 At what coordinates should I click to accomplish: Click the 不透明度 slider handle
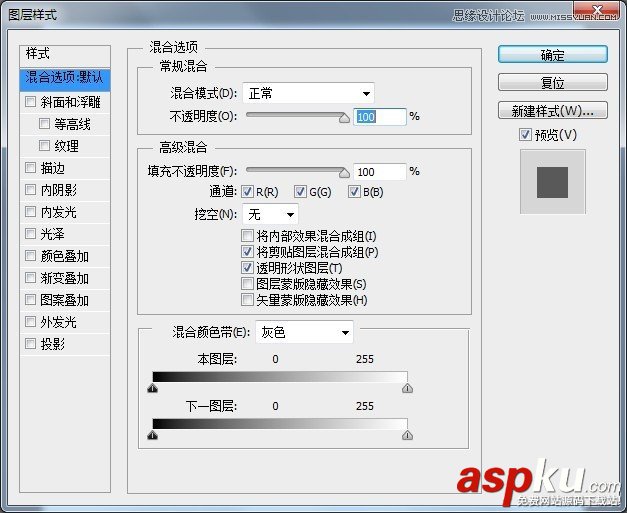344,118
